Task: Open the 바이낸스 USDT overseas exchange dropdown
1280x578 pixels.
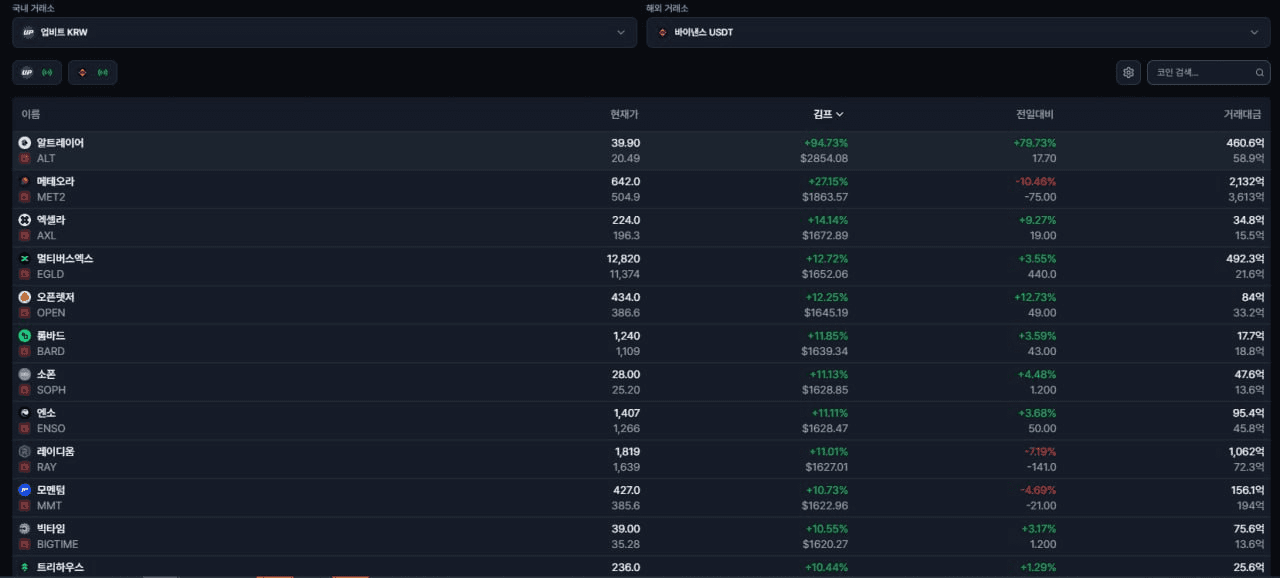Action: click(x=958, y=32)
